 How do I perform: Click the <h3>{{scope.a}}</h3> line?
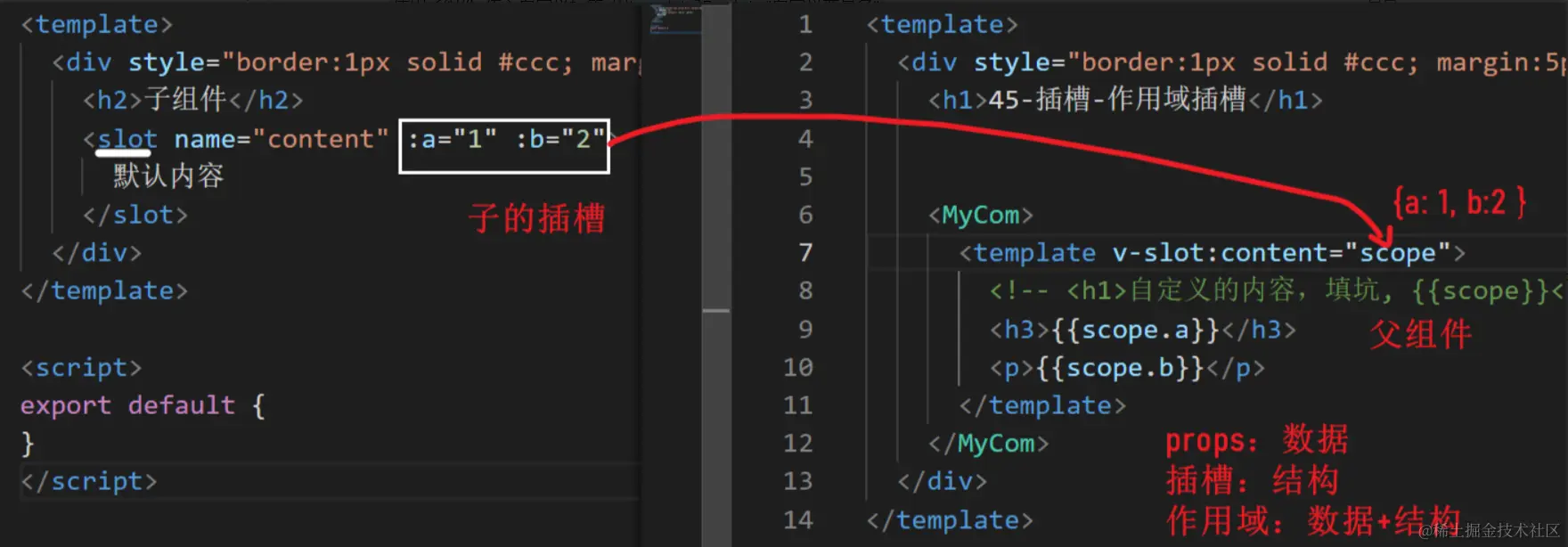coord(1142,330)
